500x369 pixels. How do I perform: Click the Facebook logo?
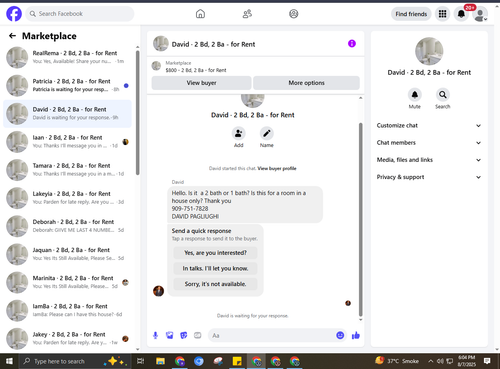(14, 14)
